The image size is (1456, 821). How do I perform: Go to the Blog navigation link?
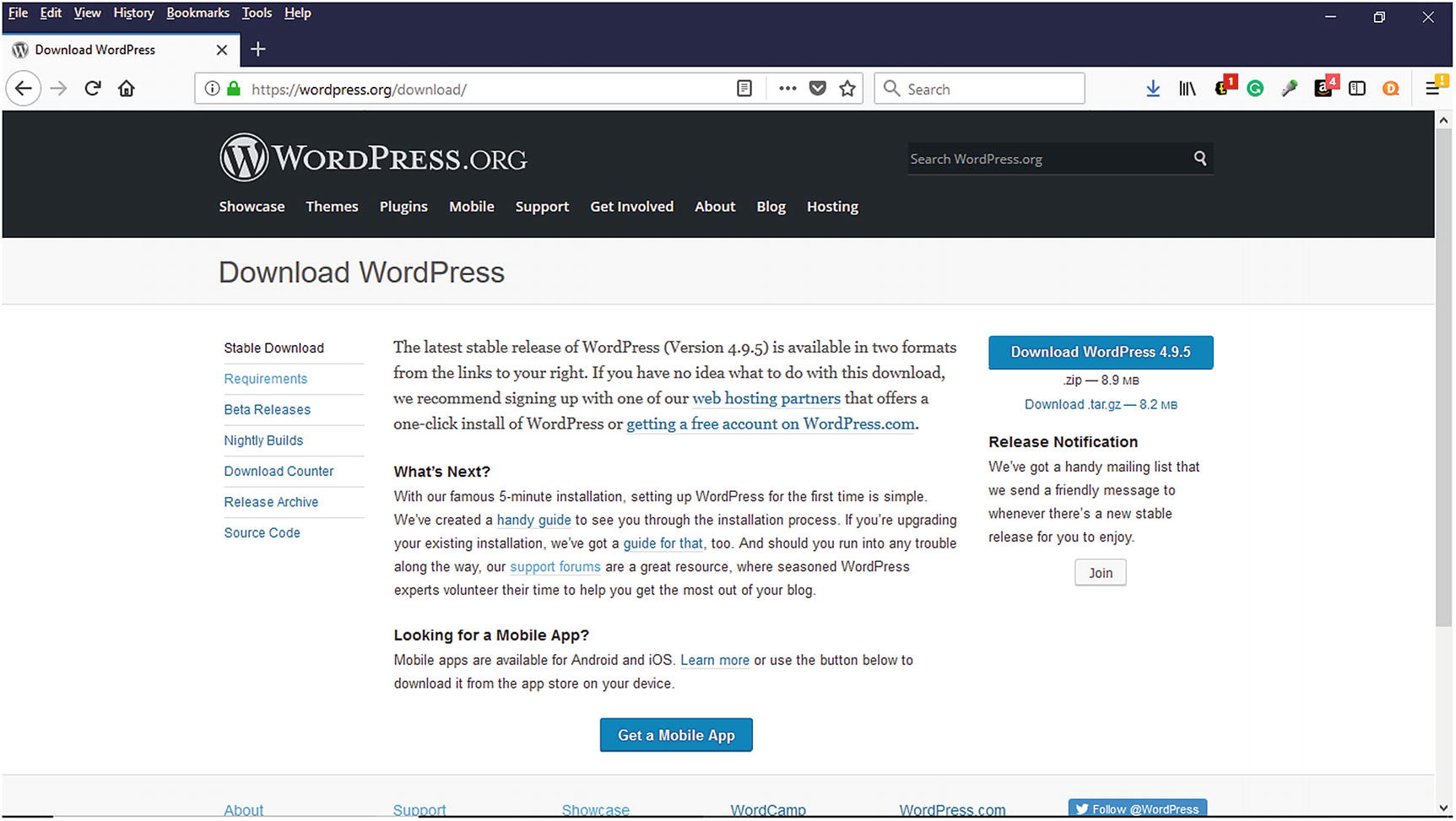[771, 207]
